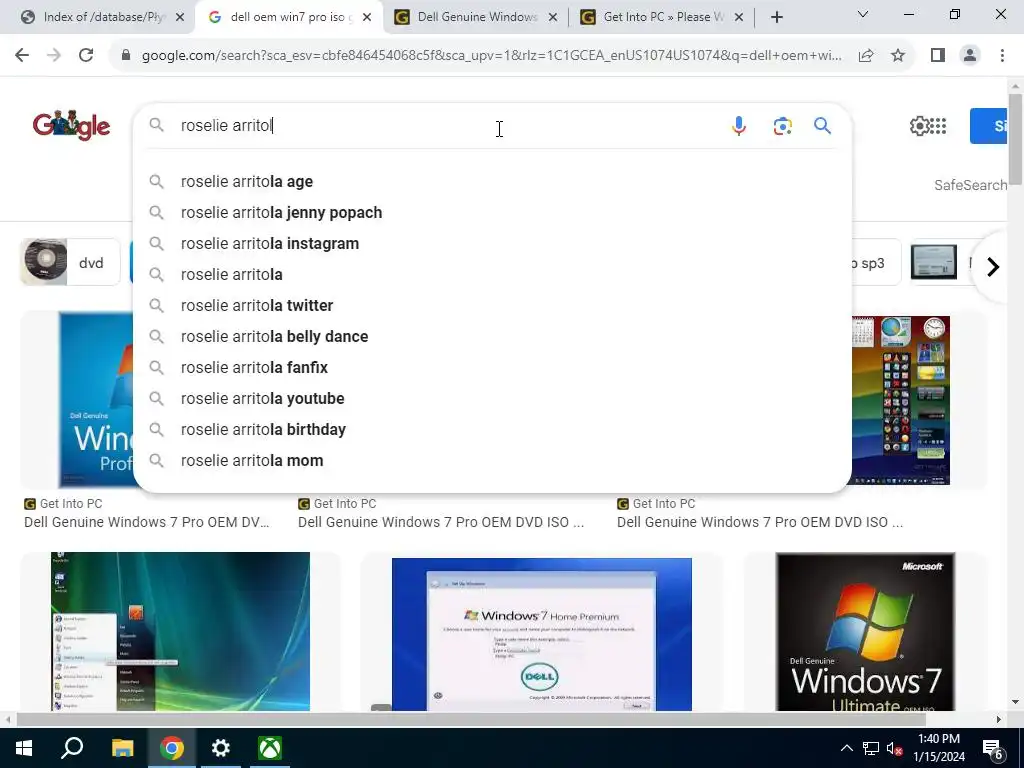This screenshot has height=768, width=1024.
Task: Open SafeSearch settings link
Action: tap(970, 185)
